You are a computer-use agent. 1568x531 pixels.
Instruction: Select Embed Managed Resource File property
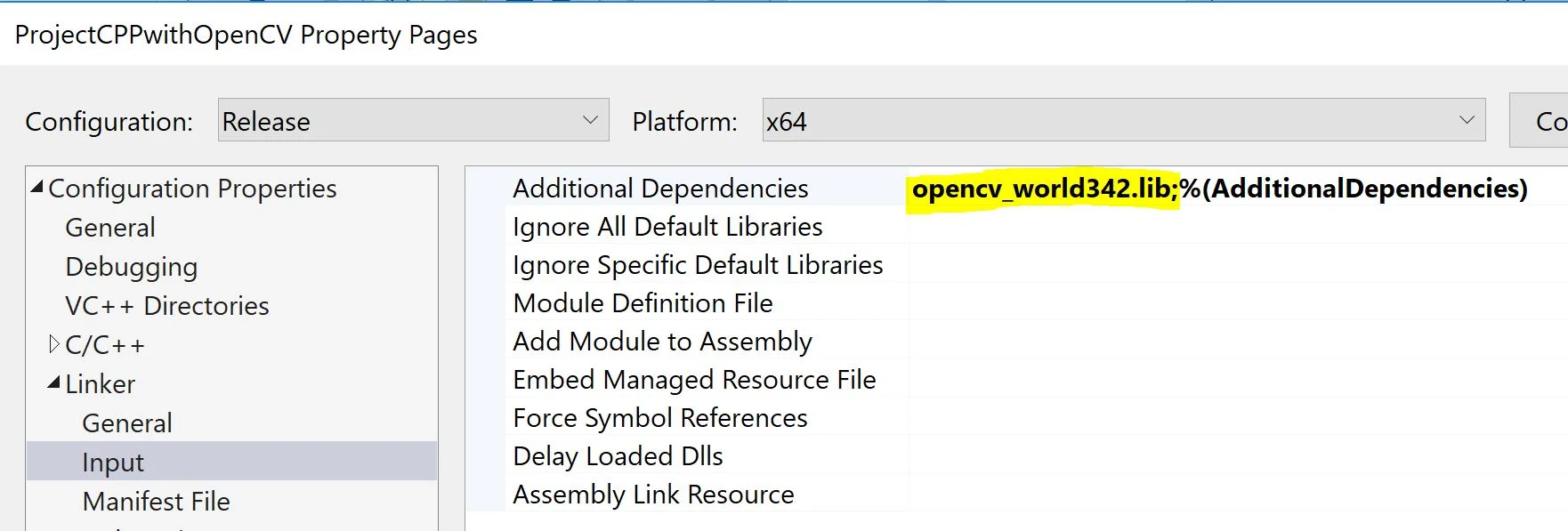point(694,380)
